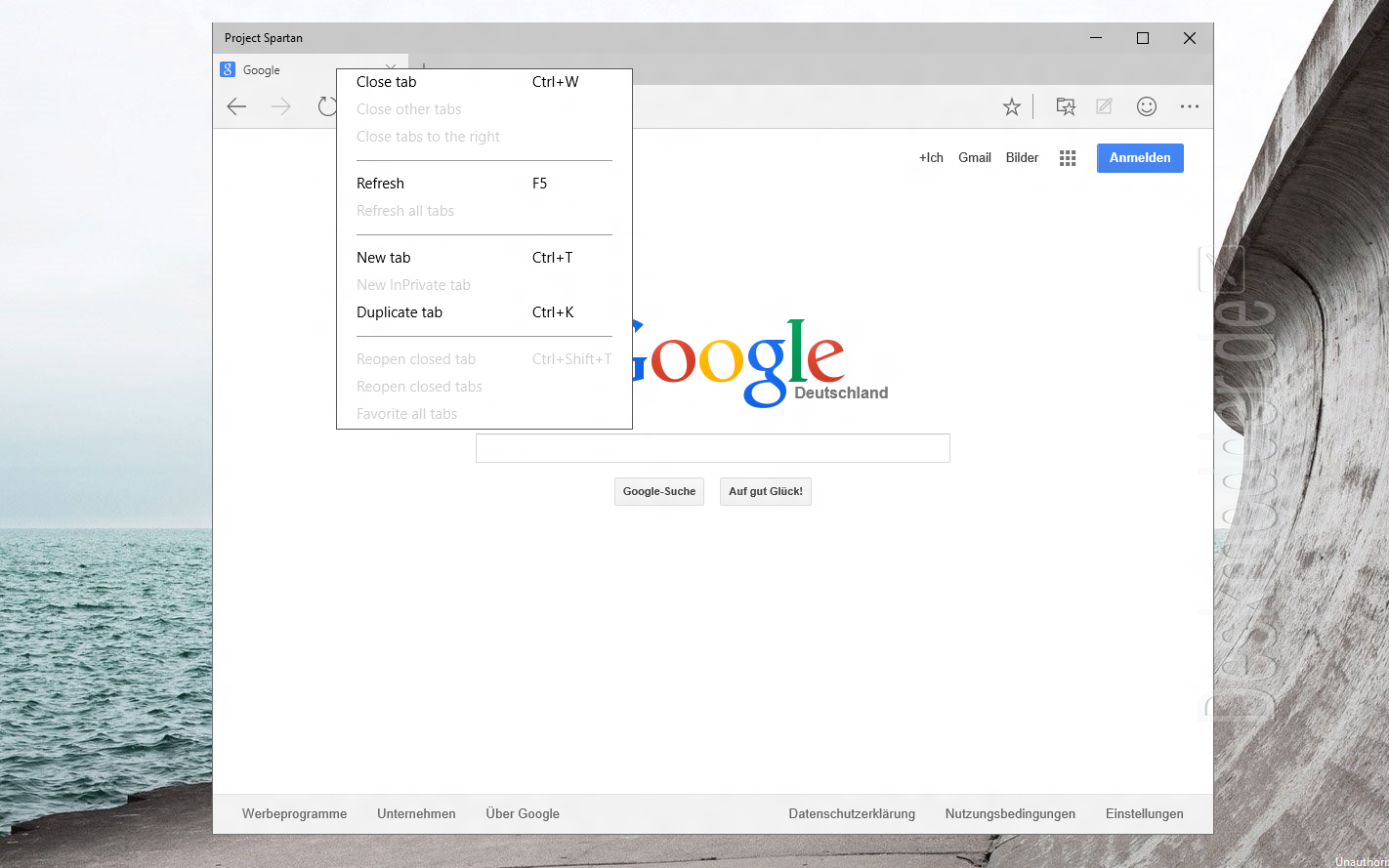Open the +Ich link

931,158
